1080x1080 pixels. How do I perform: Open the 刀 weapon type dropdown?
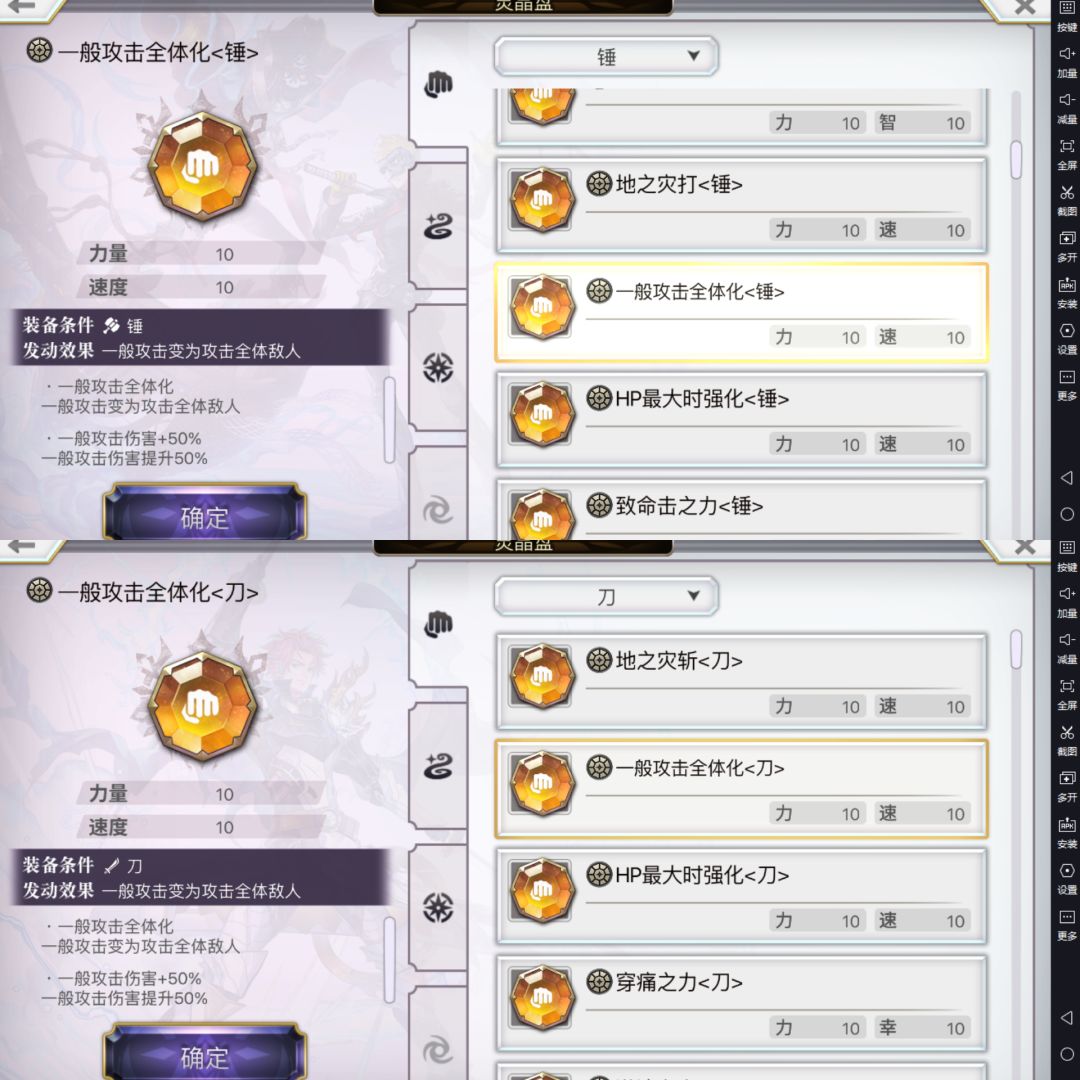tap(606, 596)
